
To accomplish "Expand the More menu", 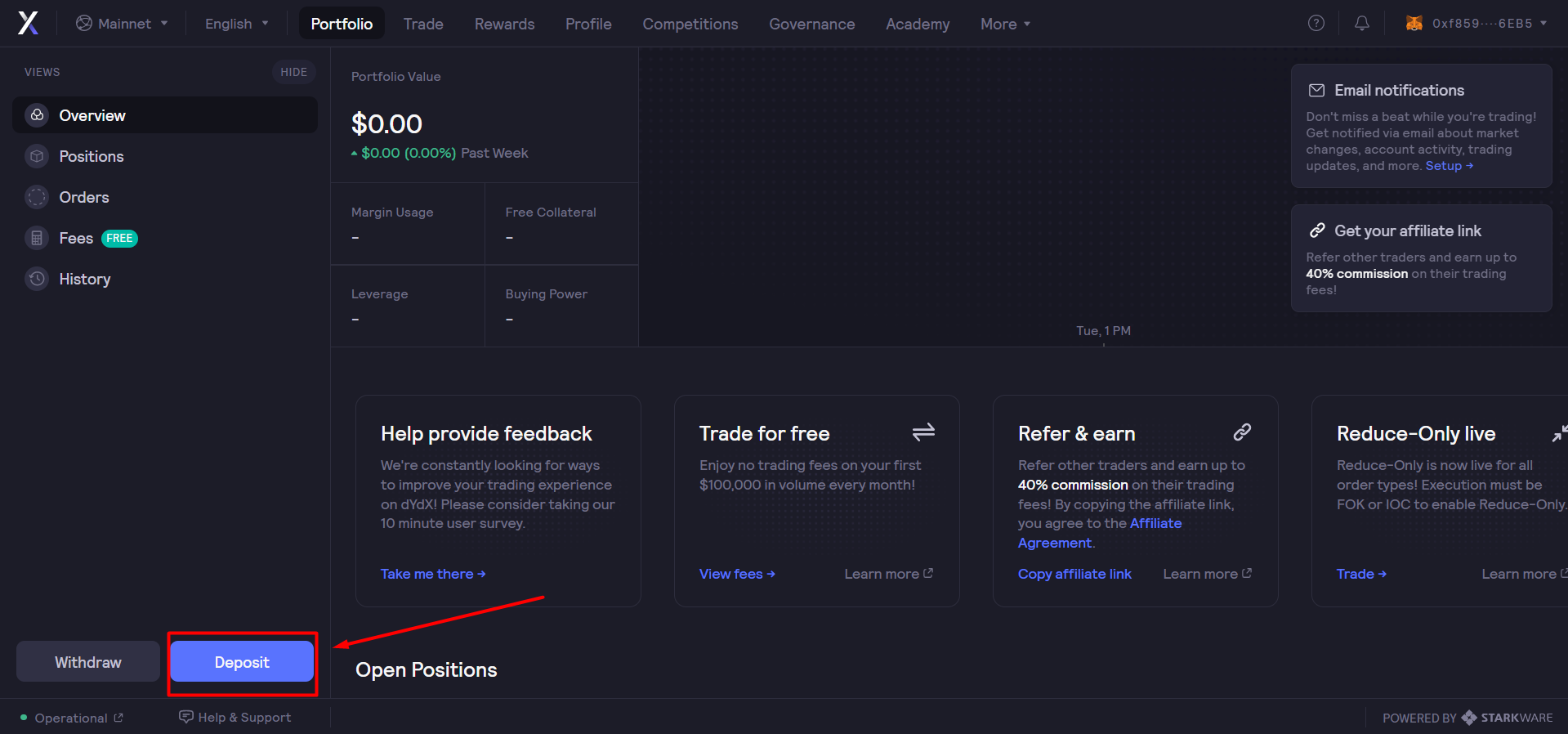I will (1005, 24).
